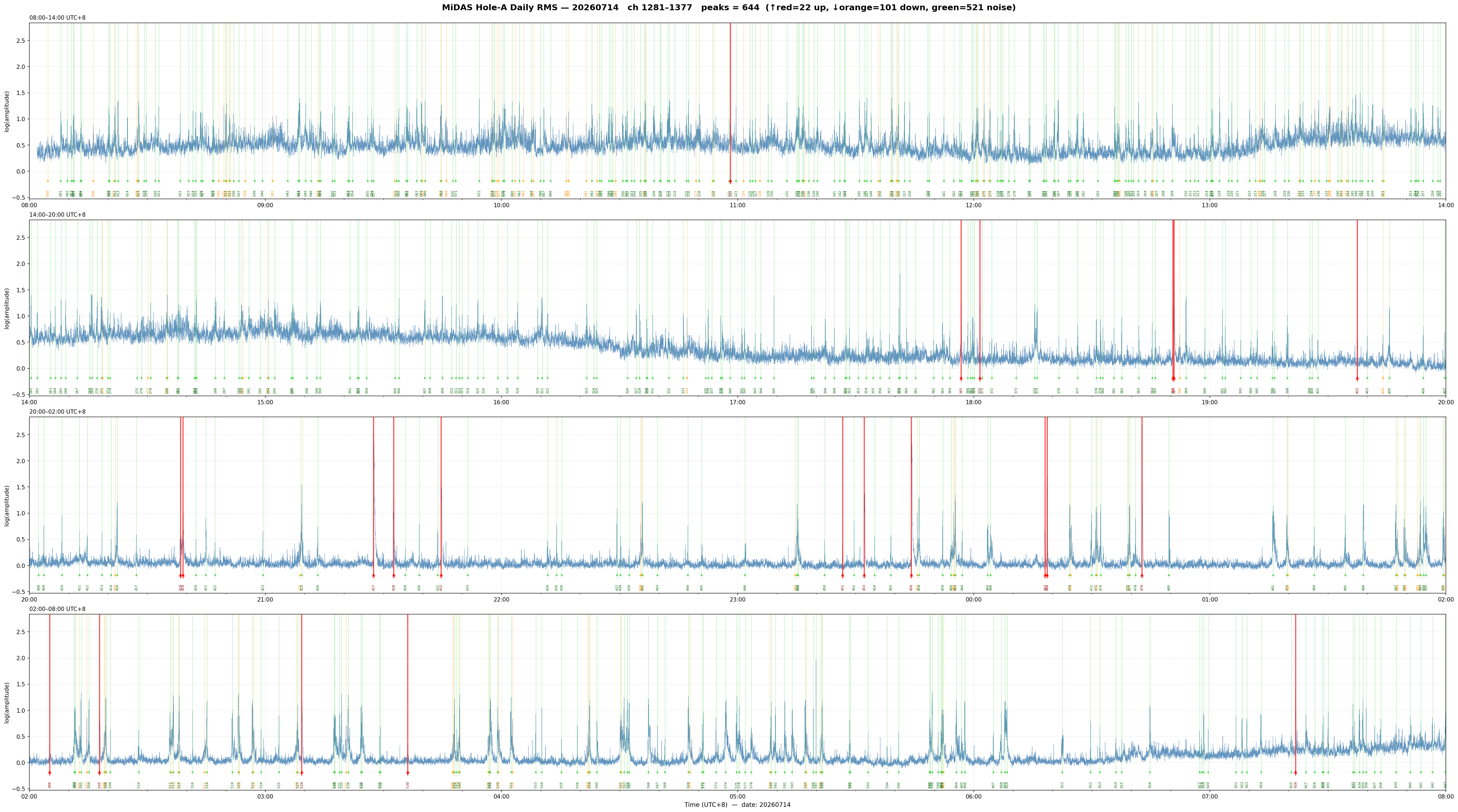1458x812 pixels.
Task: Click the 16:00 time tick label
Action: pos(501,402)
